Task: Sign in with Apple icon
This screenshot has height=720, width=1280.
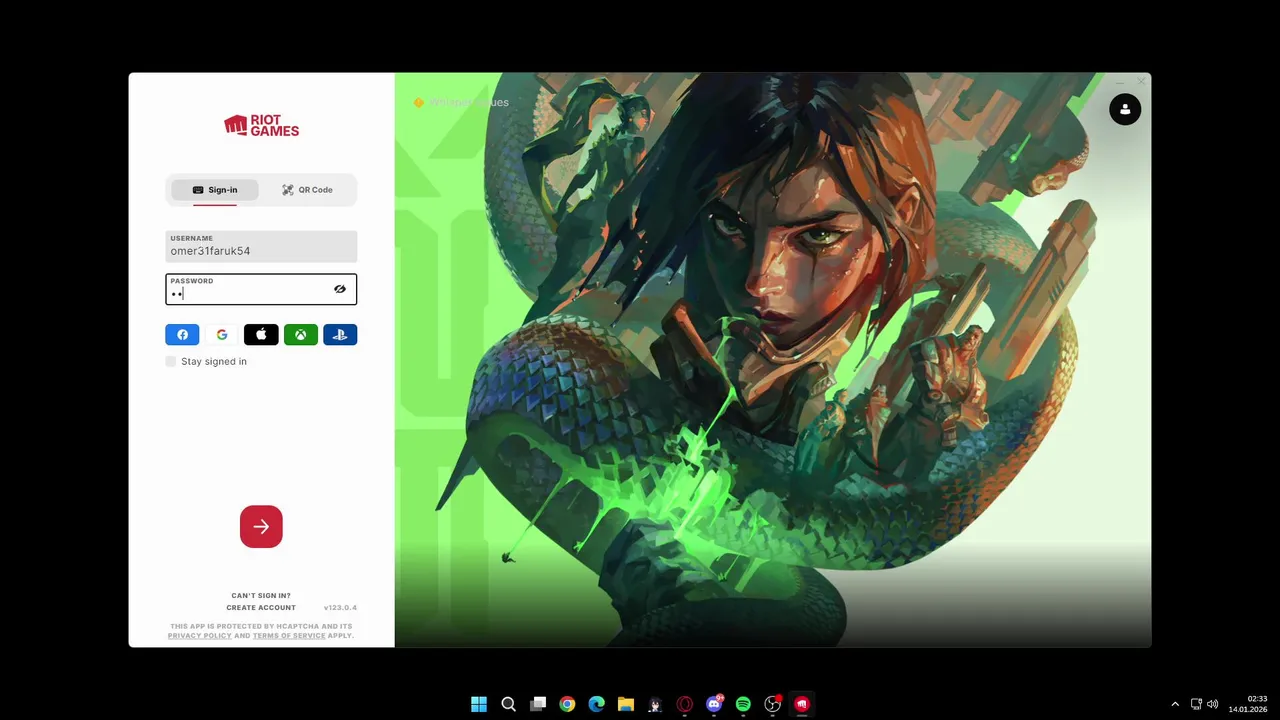Action: (x=261, y=335)
